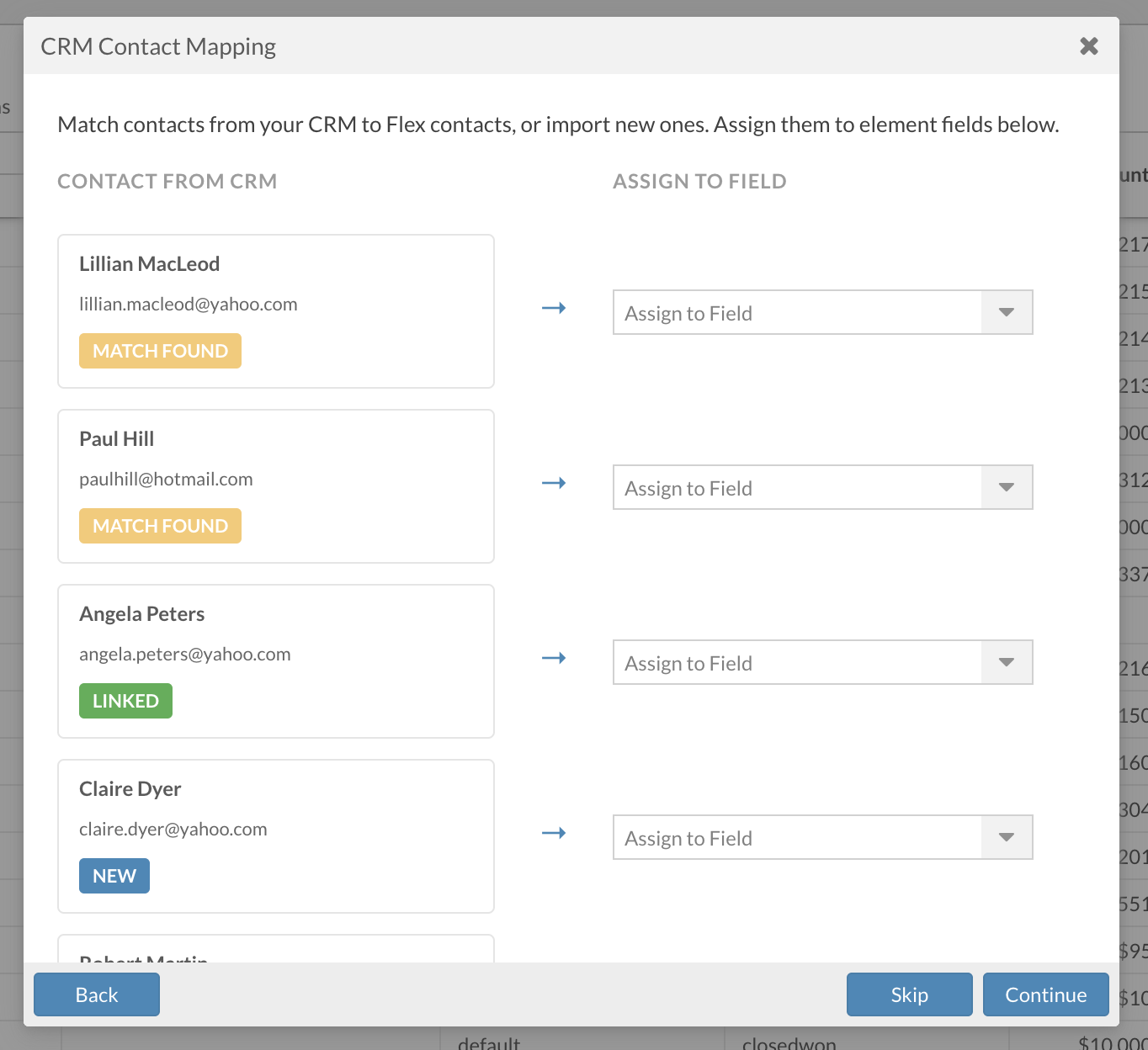This screenshot has width=1148, height=1050.
Task: Click the paulhill@hotmail.com email address
Action: (166, 480)
